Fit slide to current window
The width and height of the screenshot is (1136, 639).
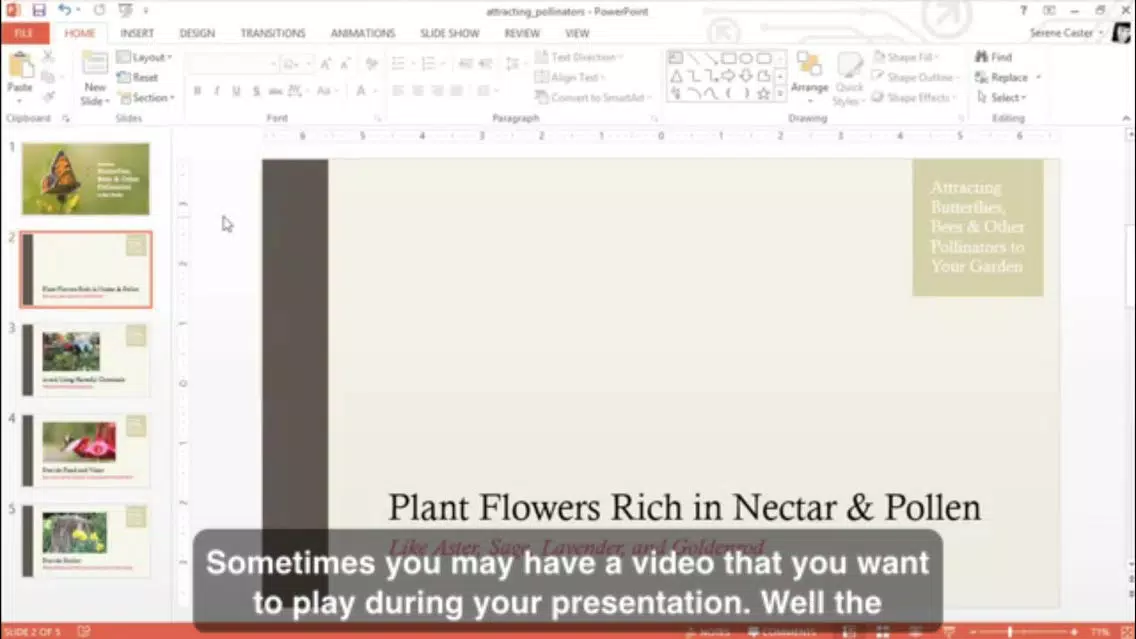click(1127, 632)
